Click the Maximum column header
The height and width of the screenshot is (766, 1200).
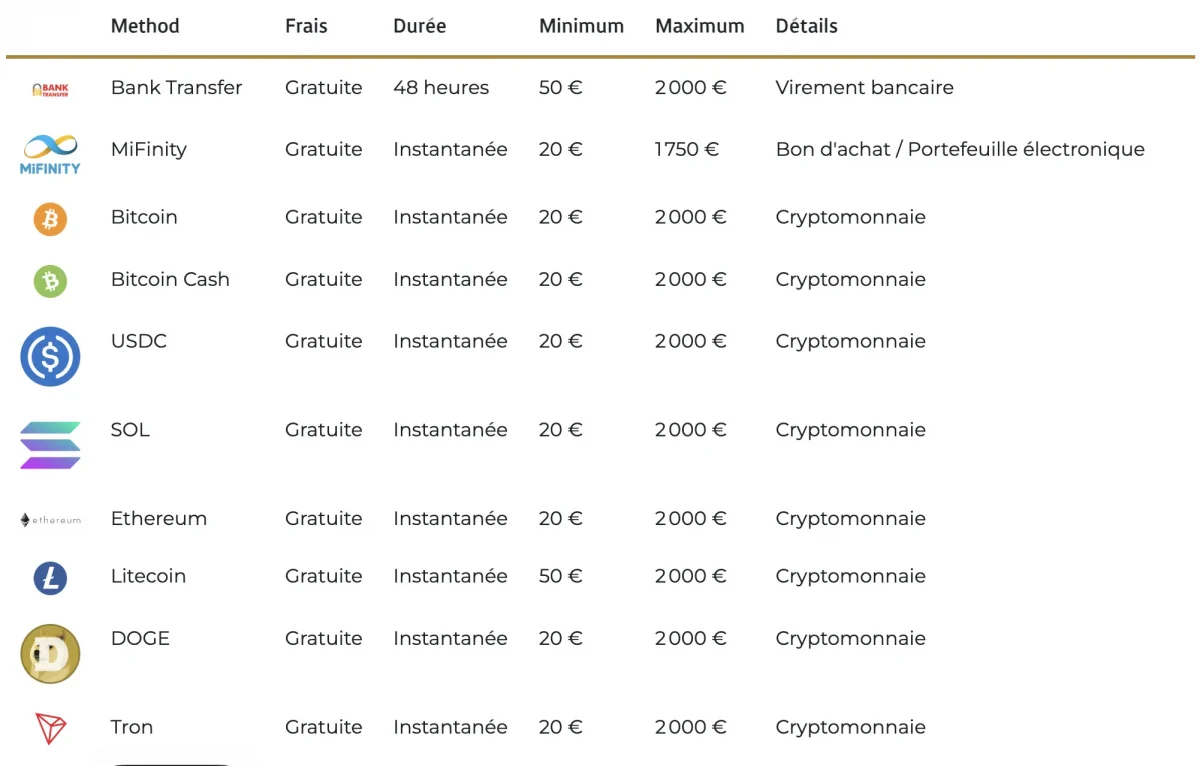[x=700, y=26]
